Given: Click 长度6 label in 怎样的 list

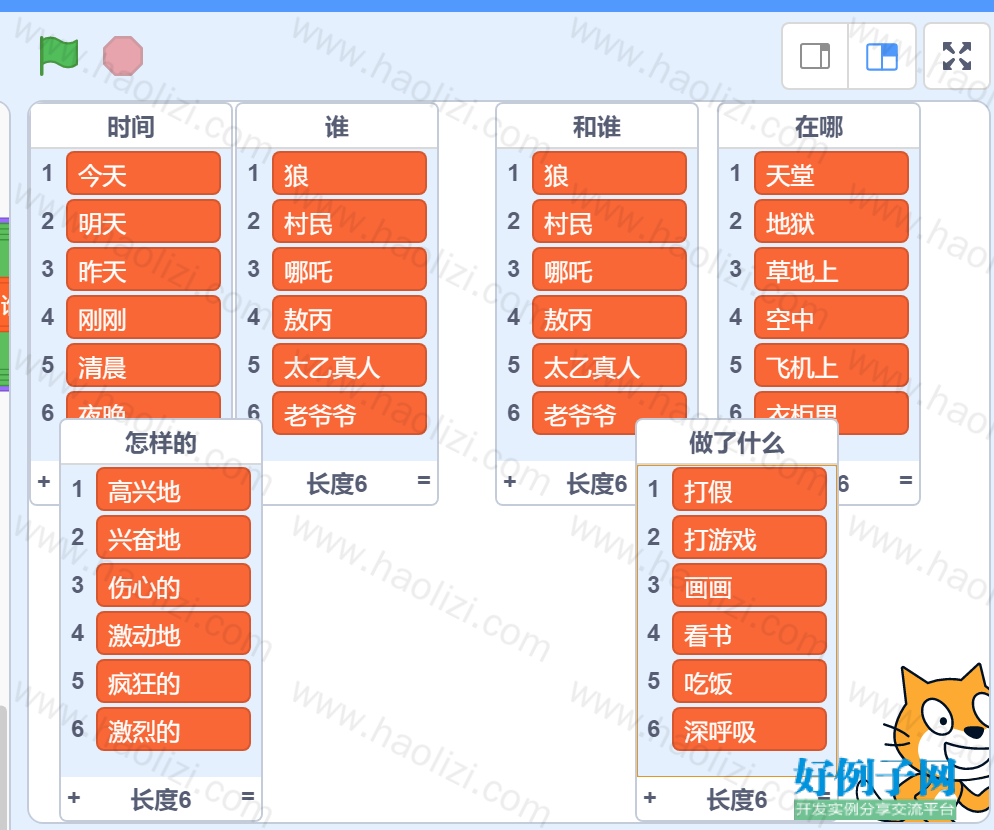Looking at the screenshot, I should (160, 799).
